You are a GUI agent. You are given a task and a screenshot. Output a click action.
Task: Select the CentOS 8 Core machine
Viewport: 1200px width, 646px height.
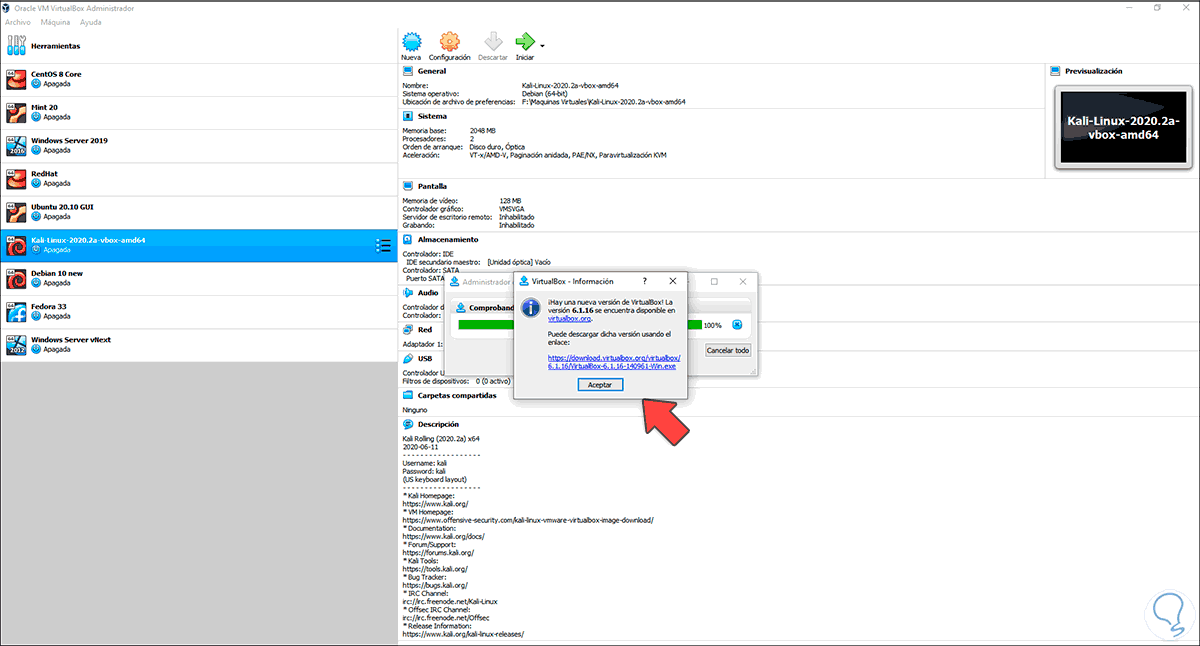pyautogui.click(x=199, y=79)
